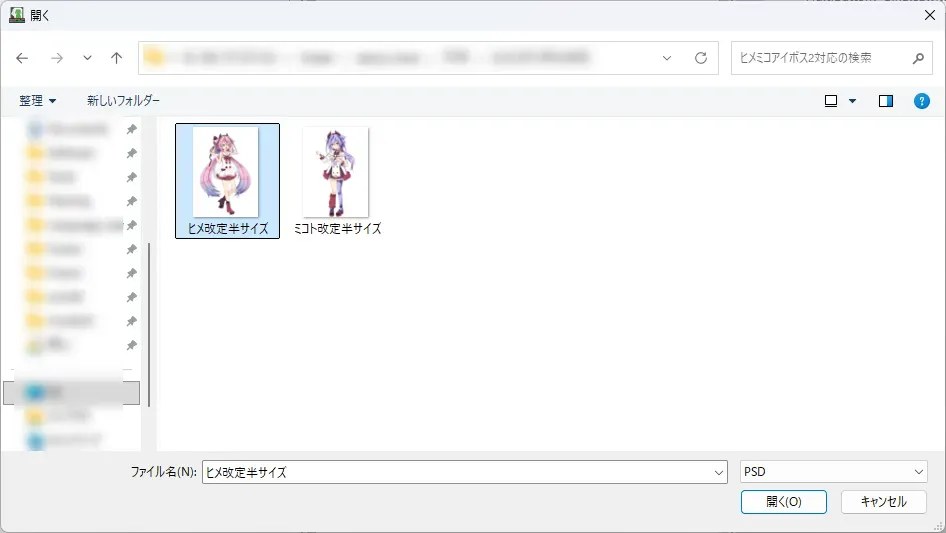Select the ミコト改定半サイズ thumbnail
946x533 pixels.
point(335,172)
